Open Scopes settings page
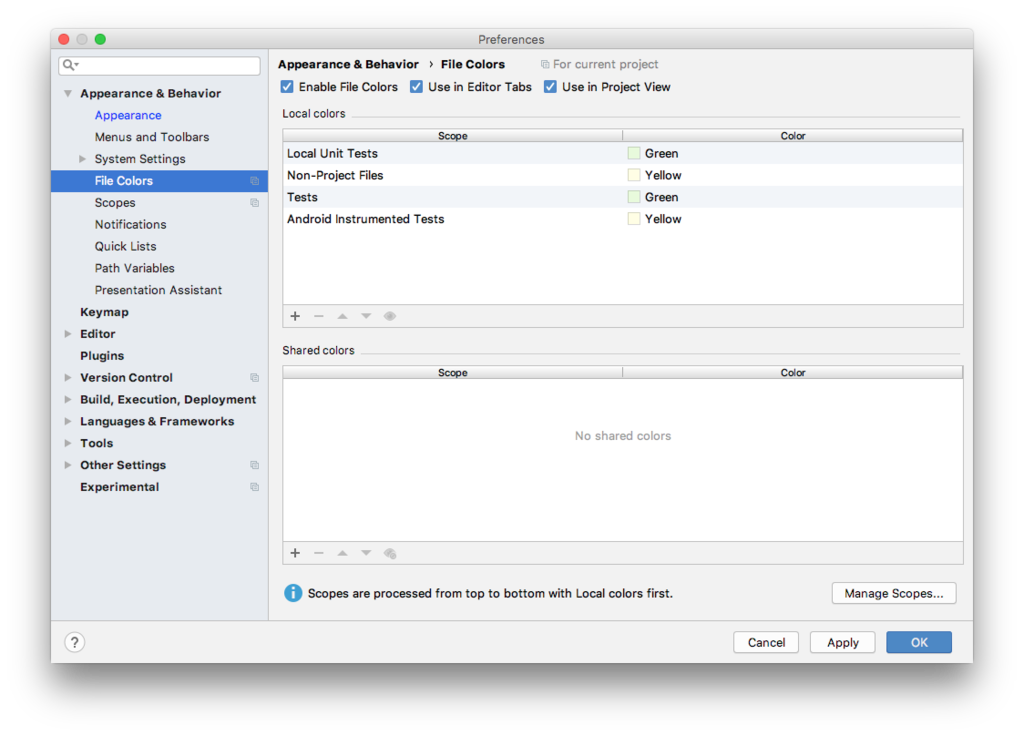 [x=115, y=202]
